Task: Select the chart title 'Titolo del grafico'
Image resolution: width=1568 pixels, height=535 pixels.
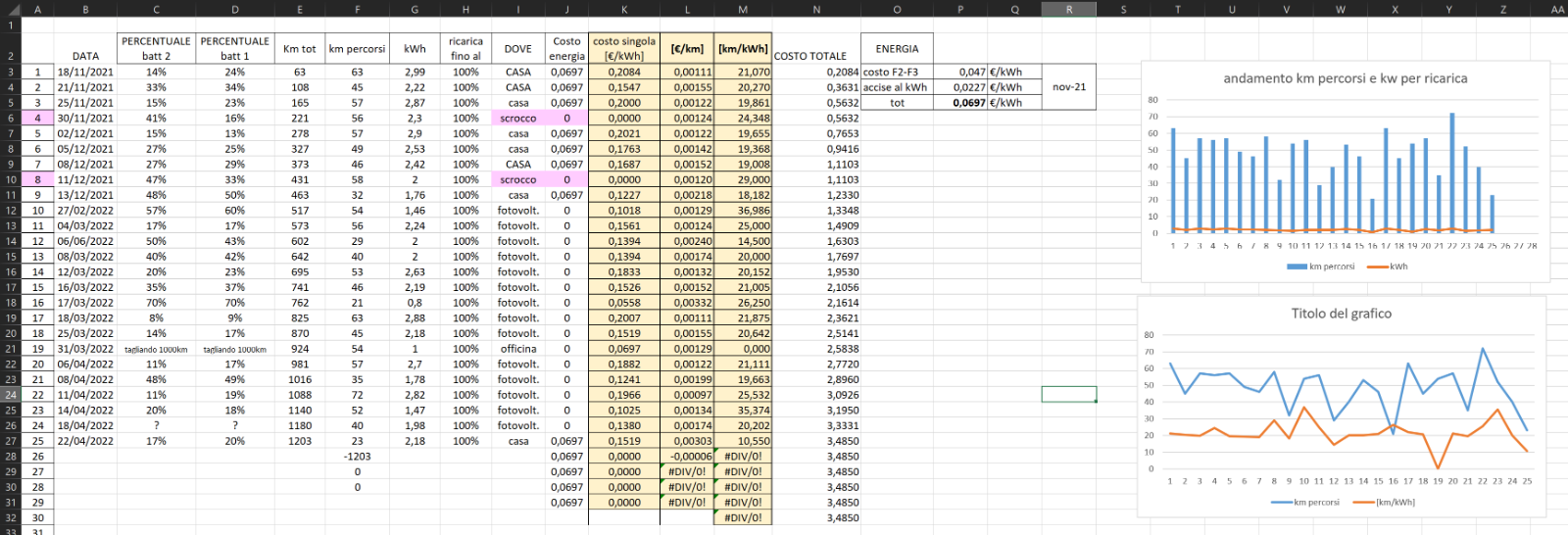Action: (x=1341, y=314)
